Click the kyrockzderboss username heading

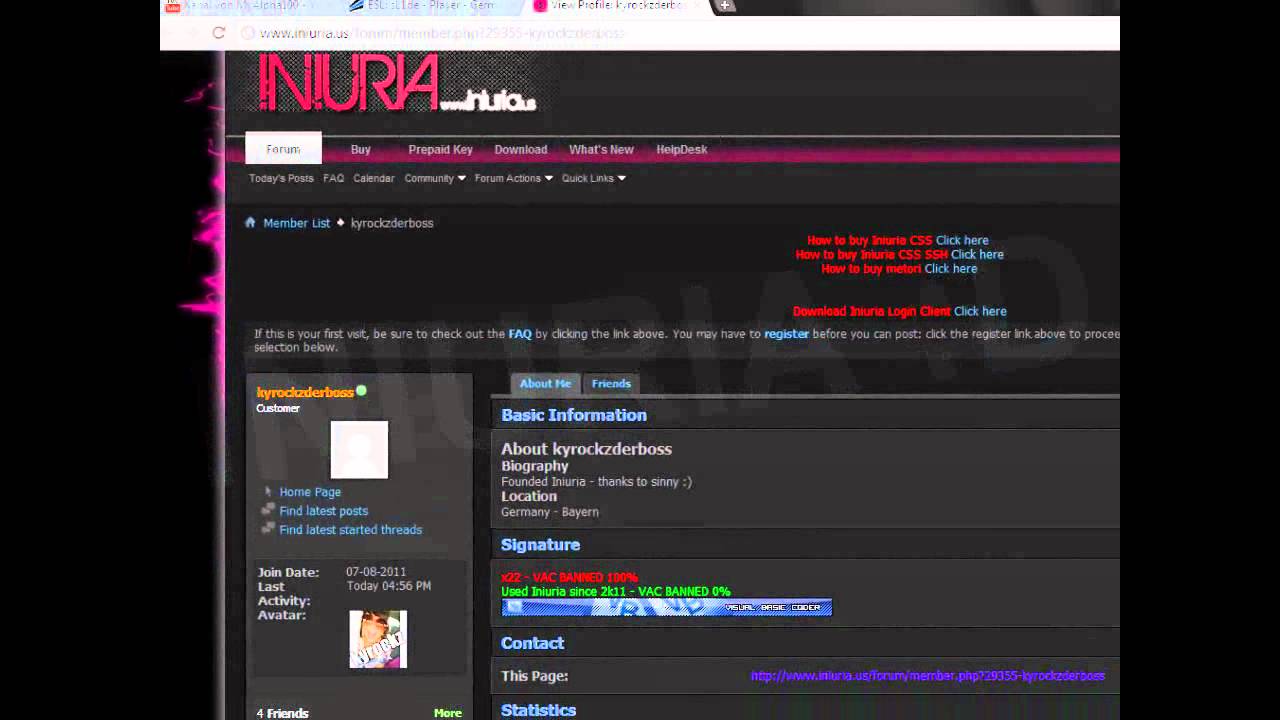(305, 392)
